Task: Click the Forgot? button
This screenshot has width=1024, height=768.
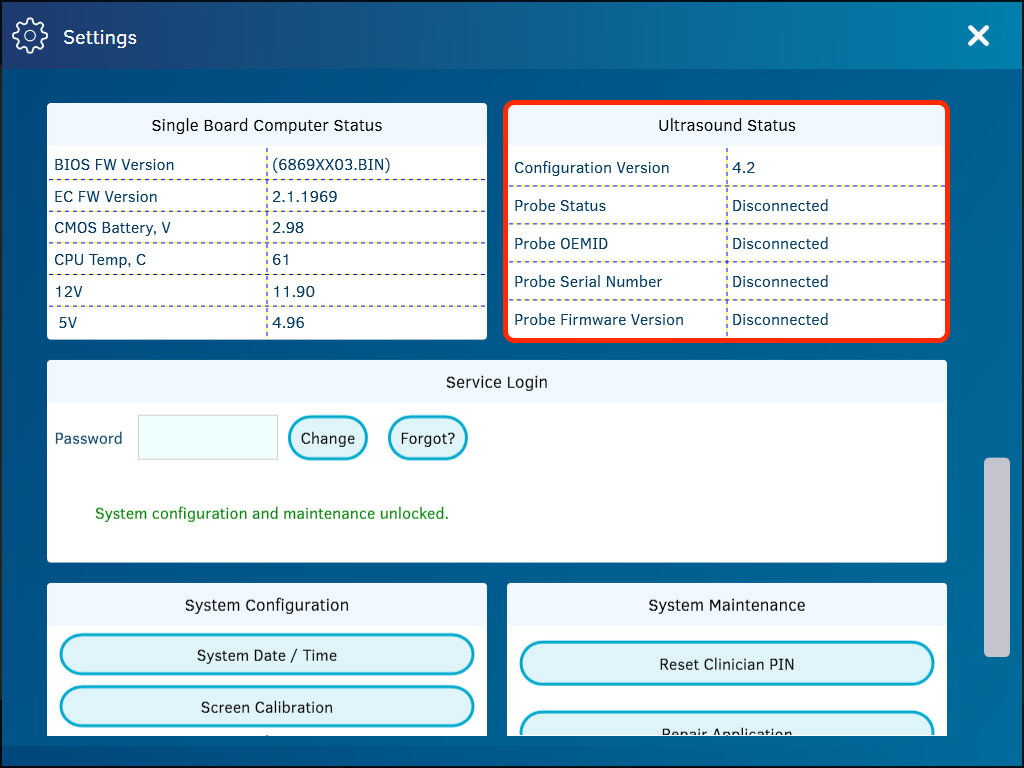Action: point(427,438)
